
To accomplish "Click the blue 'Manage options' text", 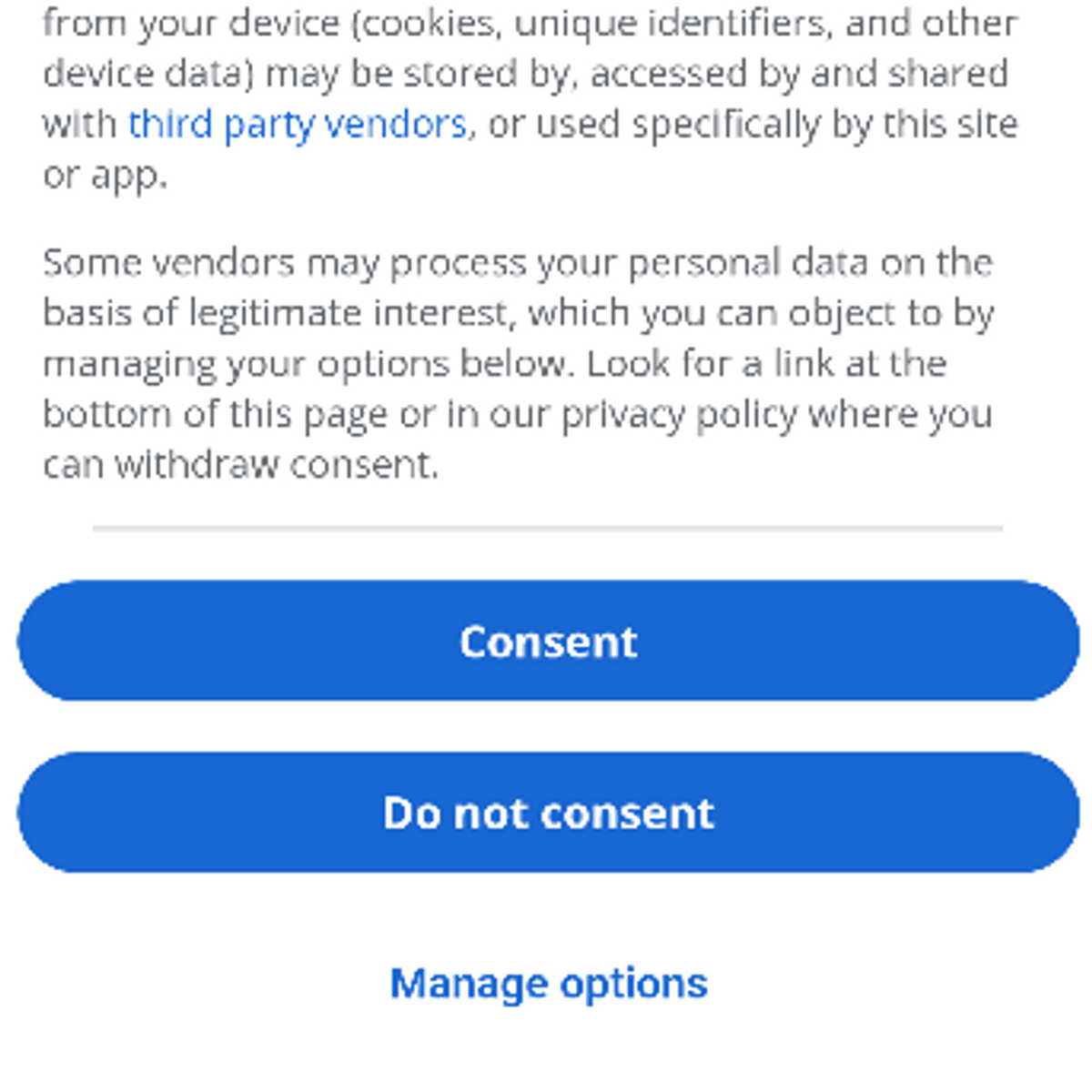I will tap(549, 984).
